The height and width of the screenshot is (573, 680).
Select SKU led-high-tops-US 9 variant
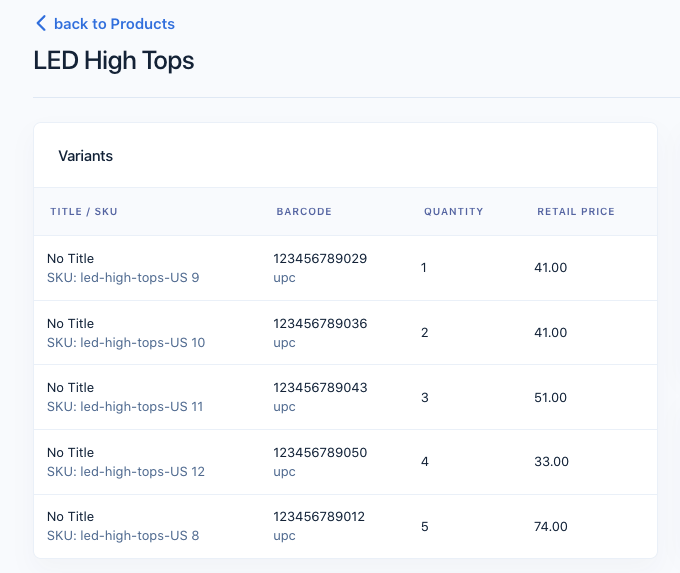pos(123,278)
